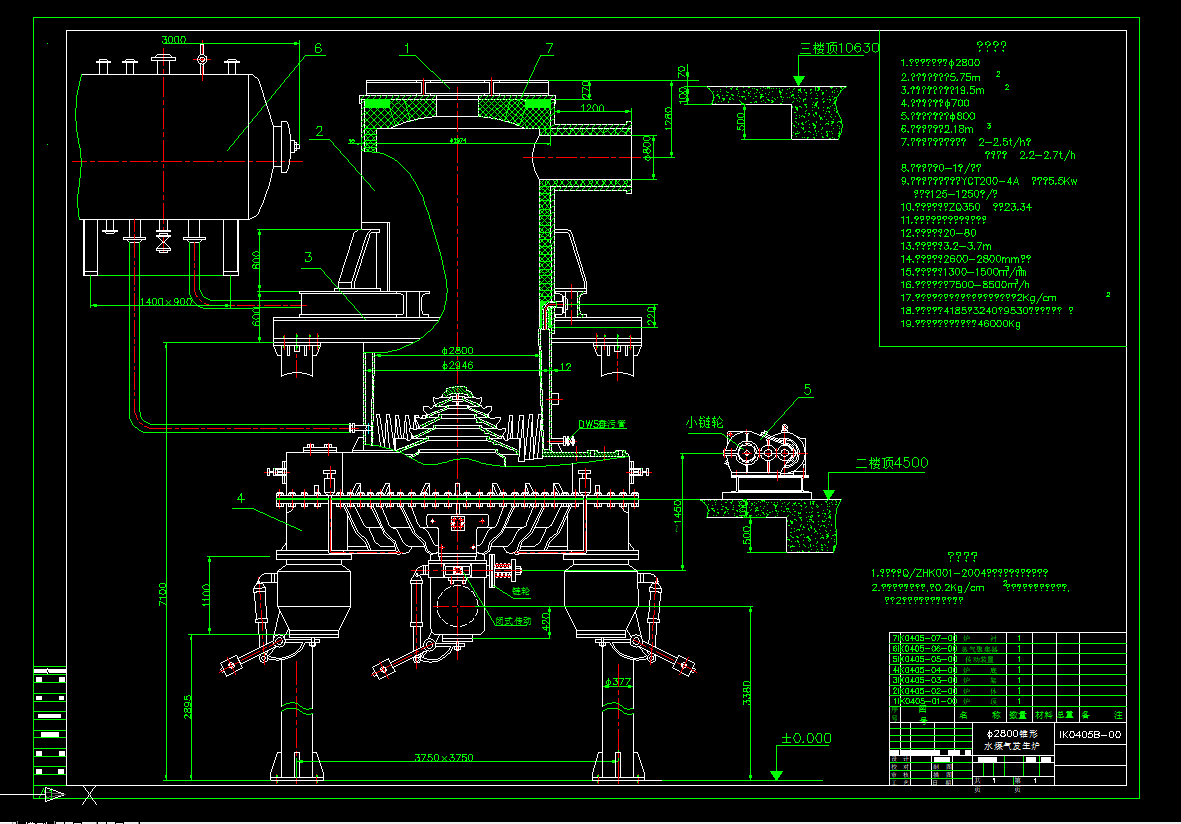Select the 1200 outlet pipe dimension
Viewport: 1181px width, 824px height.
coord(592,108)
